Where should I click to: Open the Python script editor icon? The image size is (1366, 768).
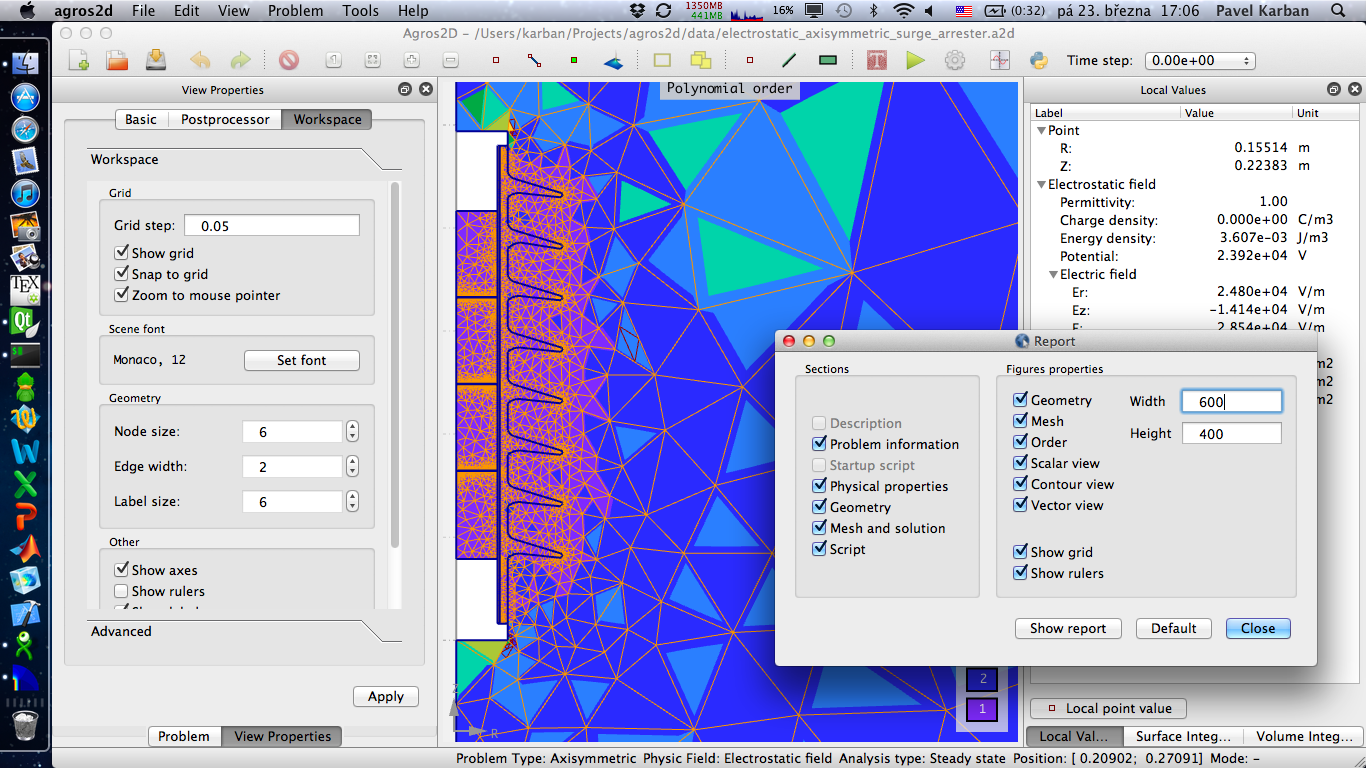[x=1039, y=60]
